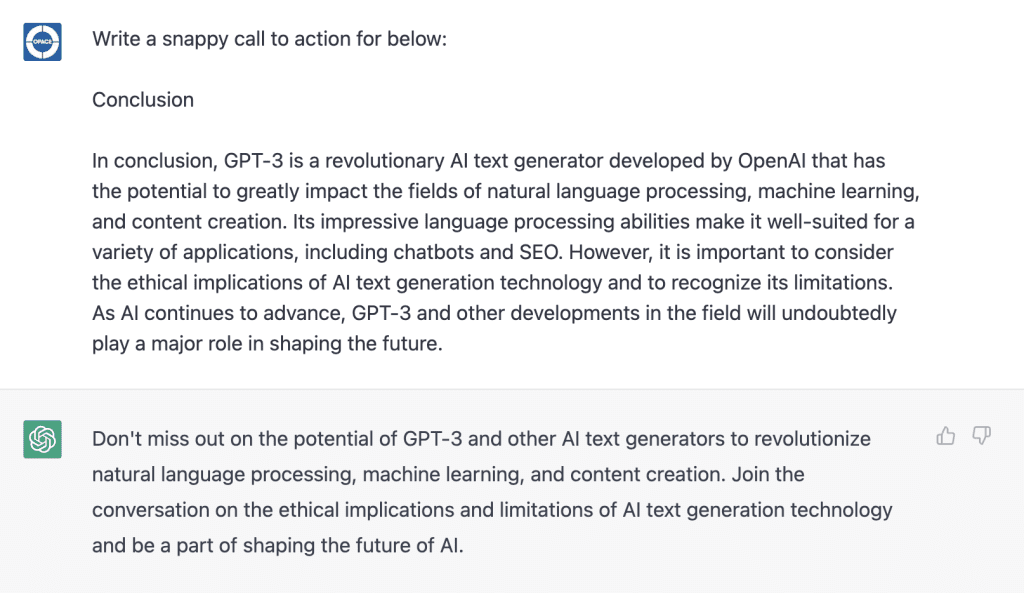Rate the response negatively with thumbs down
1024x593 pixels.
(981, 436)
